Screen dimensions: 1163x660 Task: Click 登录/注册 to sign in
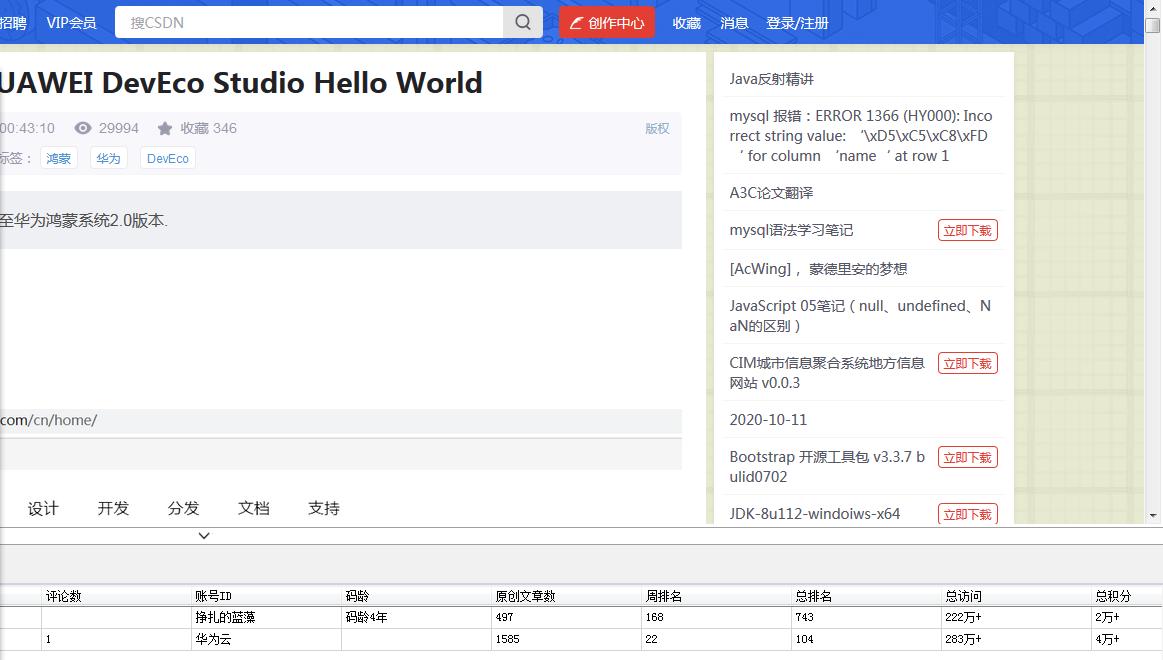[x=797, y=22]
